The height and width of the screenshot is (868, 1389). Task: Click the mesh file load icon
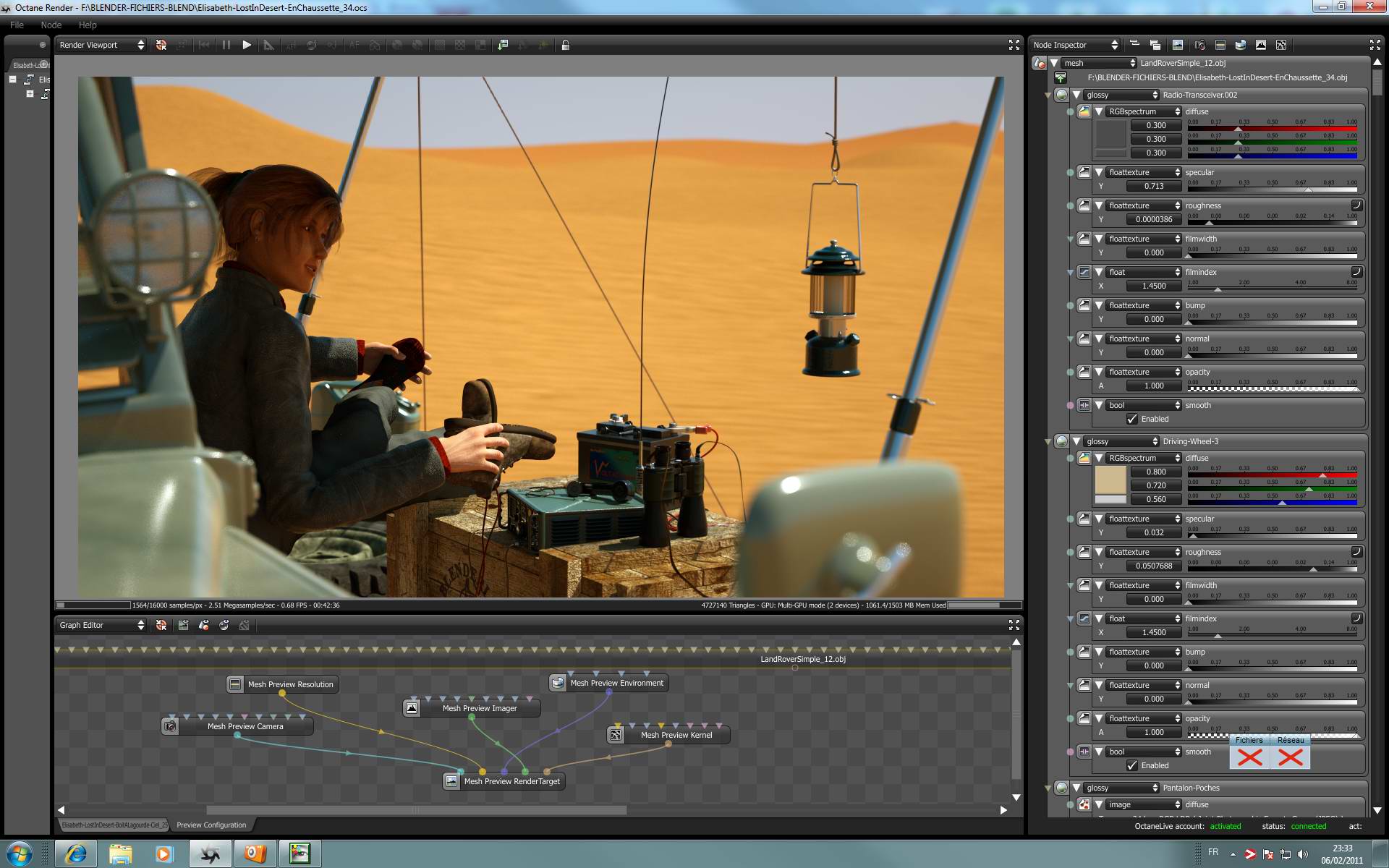click(1061, 77)
